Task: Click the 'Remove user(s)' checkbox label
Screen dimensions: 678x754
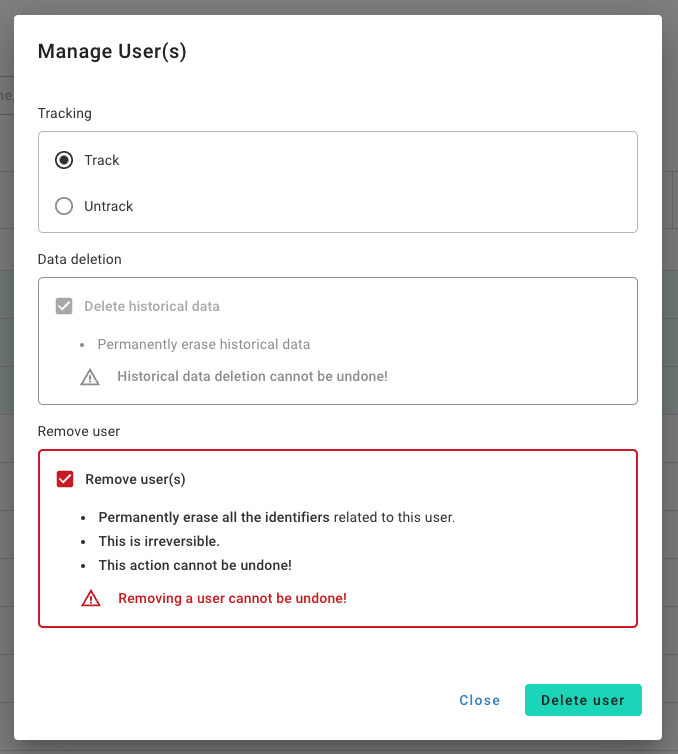Action: [x=135, y=479]
